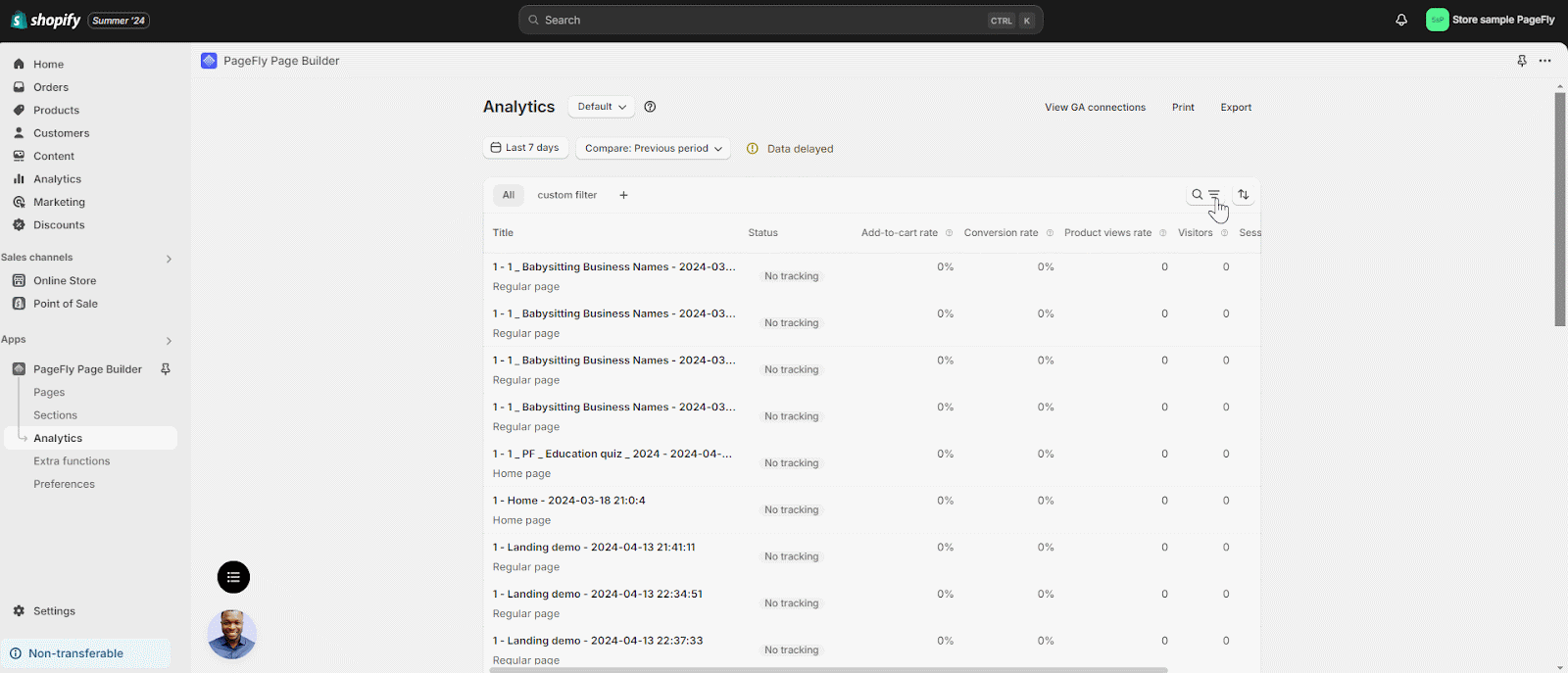The width and height of the screenshot is (1568, 673).
Task: Expand the Sales channels section
Action: pyautogui.click(x=169, y=259)
